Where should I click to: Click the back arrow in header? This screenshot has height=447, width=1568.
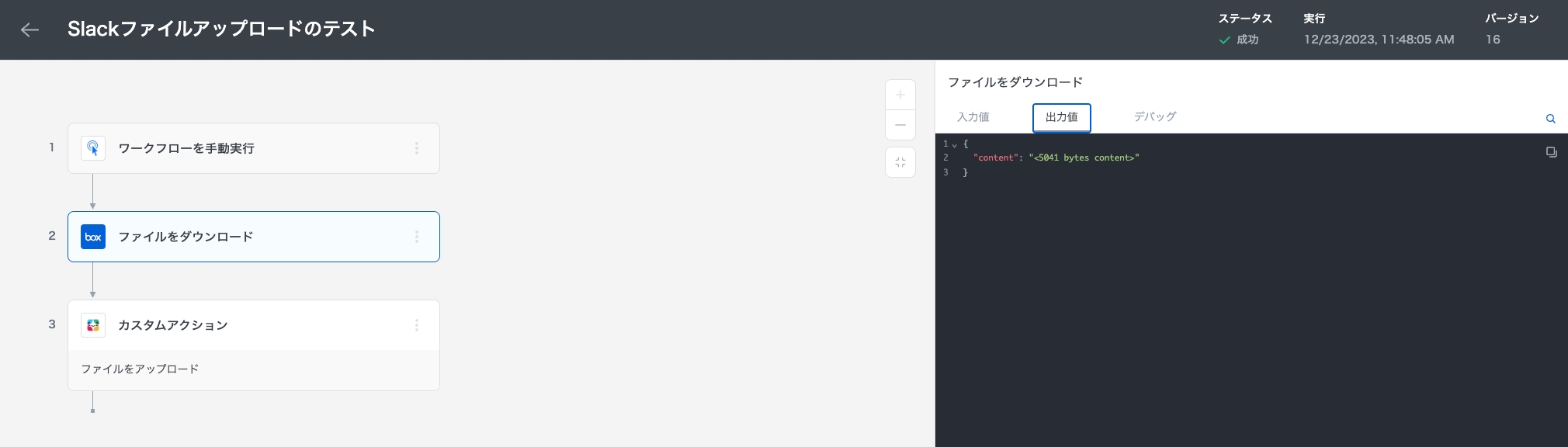click(29, 29)
